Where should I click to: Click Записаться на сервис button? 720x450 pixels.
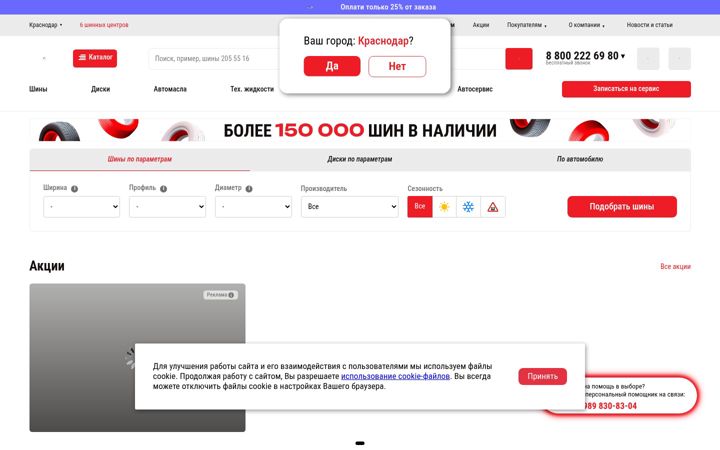pyautogui.click(x=626, y=89)
